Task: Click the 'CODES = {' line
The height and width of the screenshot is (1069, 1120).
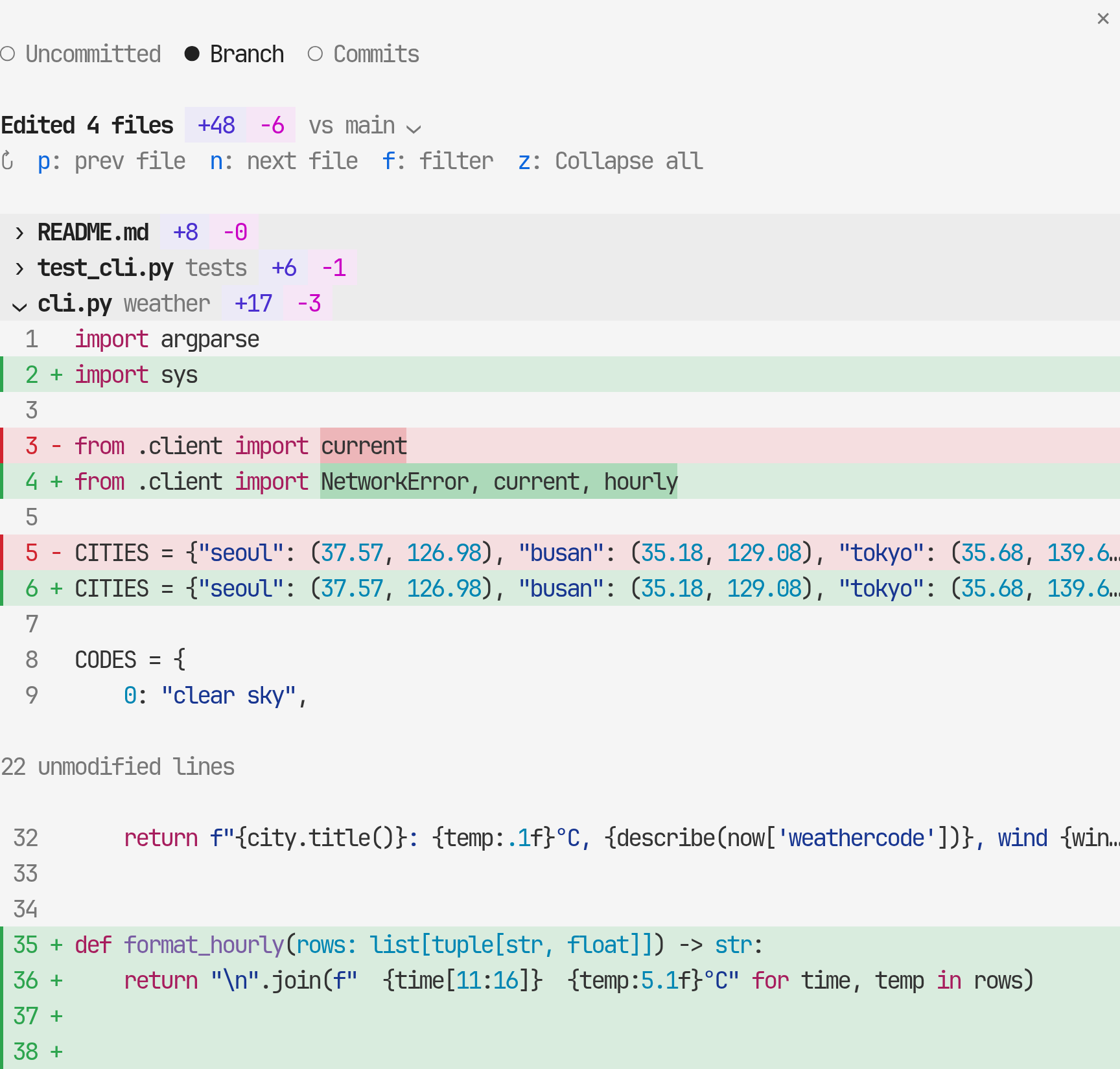Action: pos(560,660)
